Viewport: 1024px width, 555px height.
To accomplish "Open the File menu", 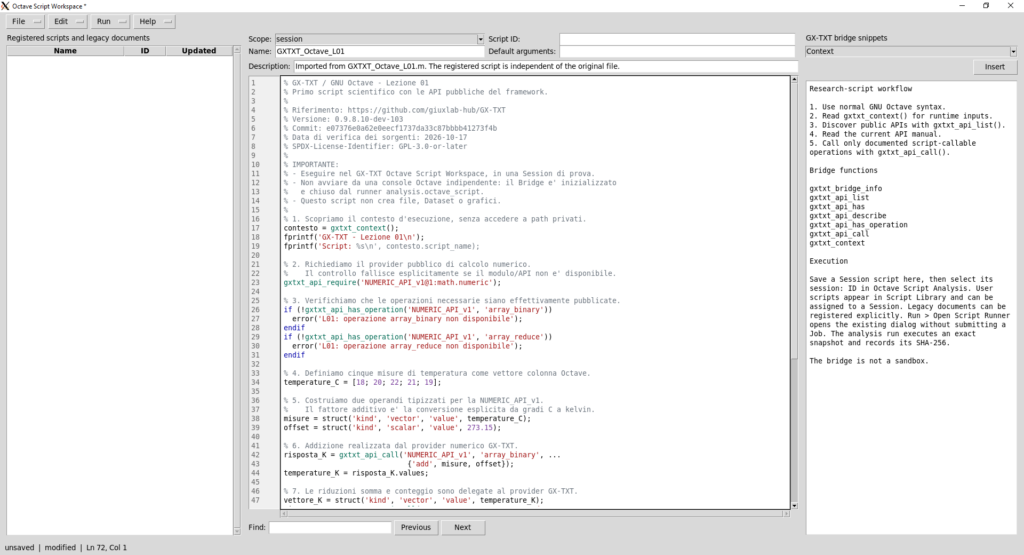I will (25, 22).
